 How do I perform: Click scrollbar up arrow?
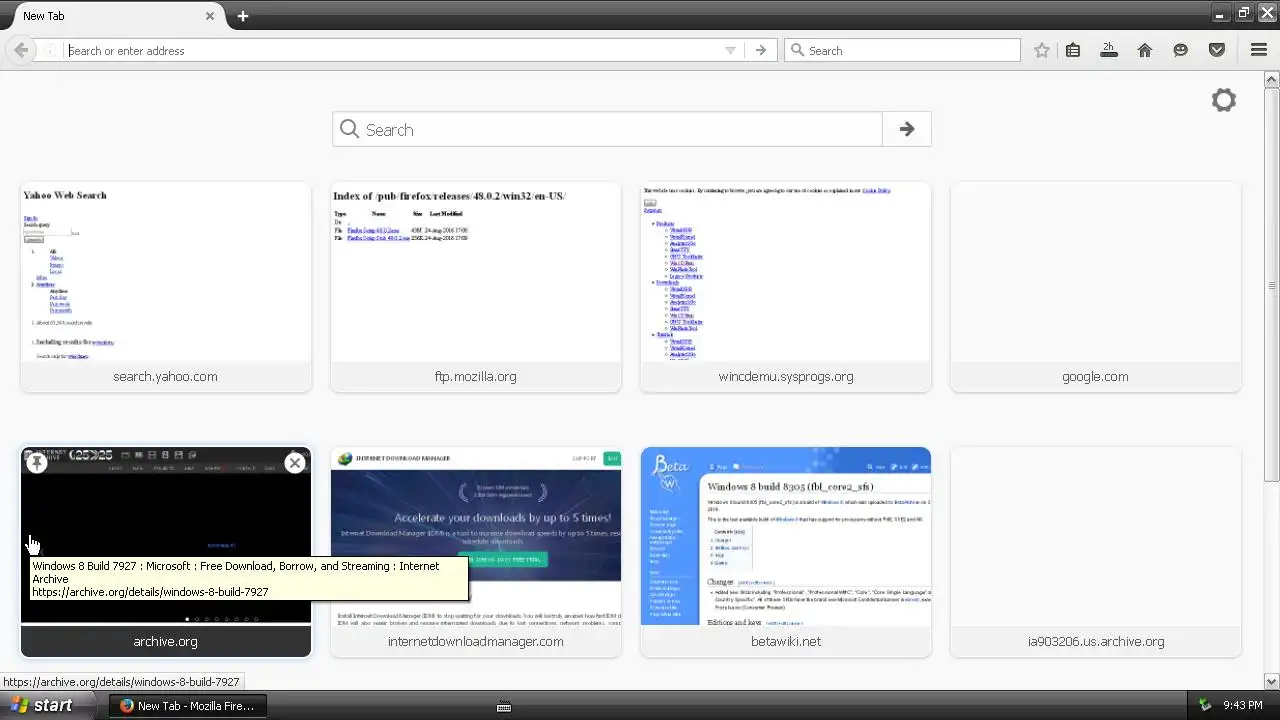point(1272,79)
